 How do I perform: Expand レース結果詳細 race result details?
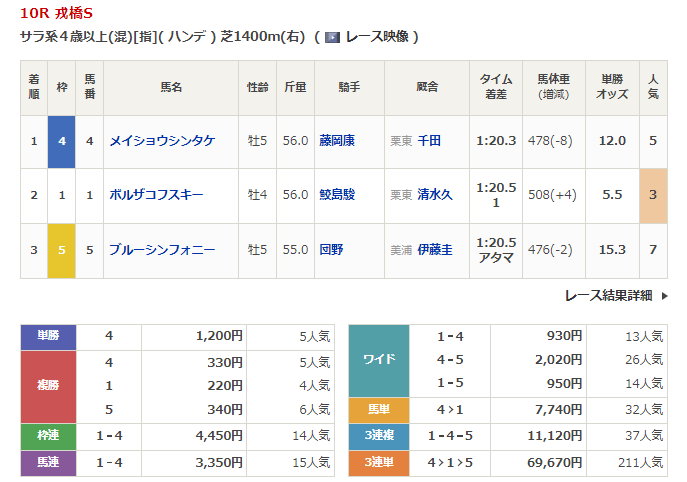click(x=609, y=296)
